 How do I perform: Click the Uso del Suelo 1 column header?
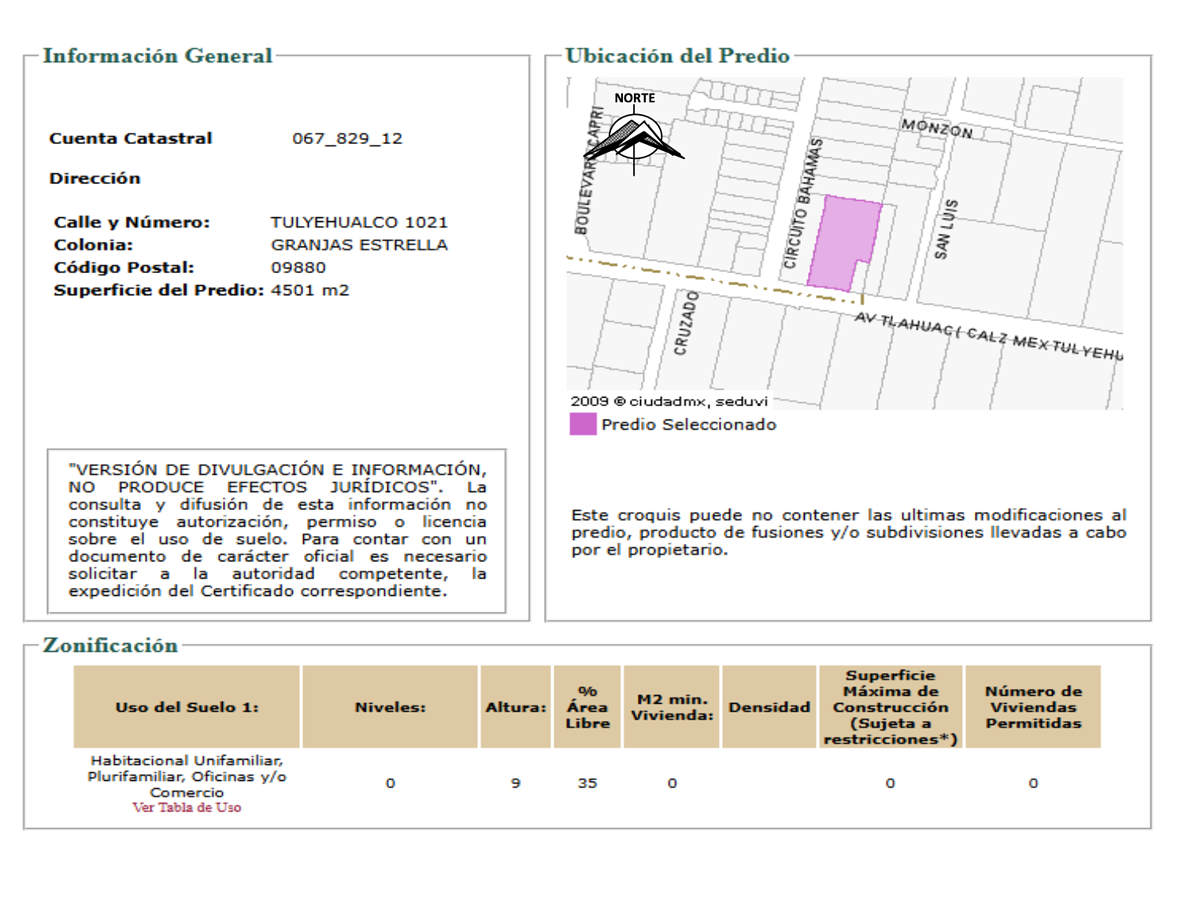[187, 707]
